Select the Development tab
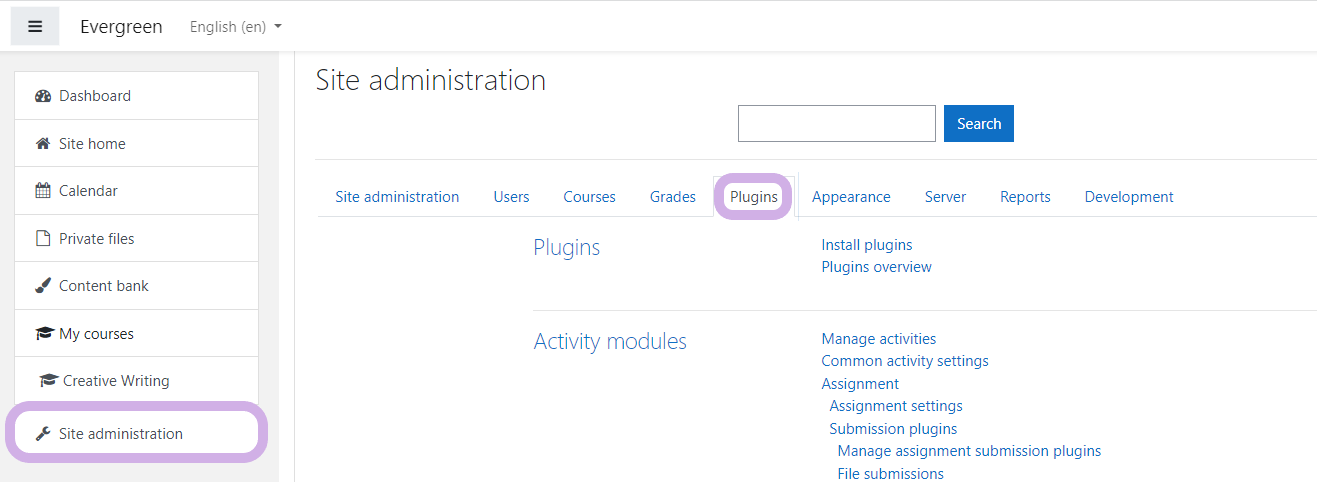 (x=1129, y=197)
